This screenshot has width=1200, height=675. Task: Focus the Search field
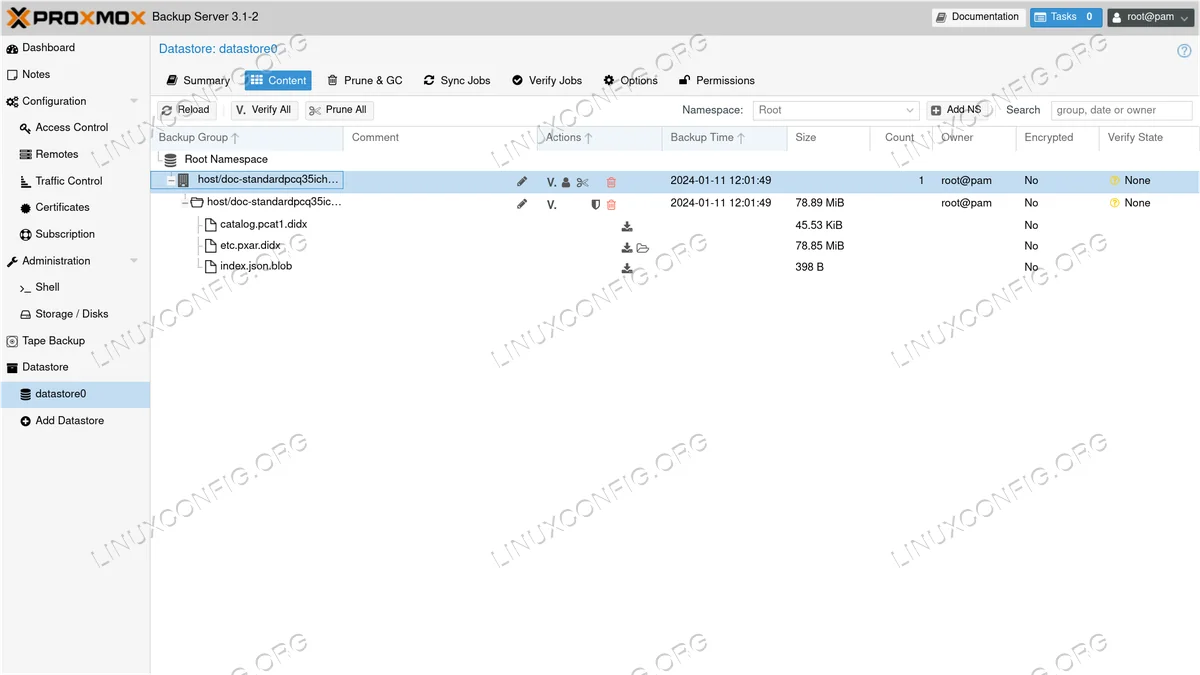pos(1122,110)
